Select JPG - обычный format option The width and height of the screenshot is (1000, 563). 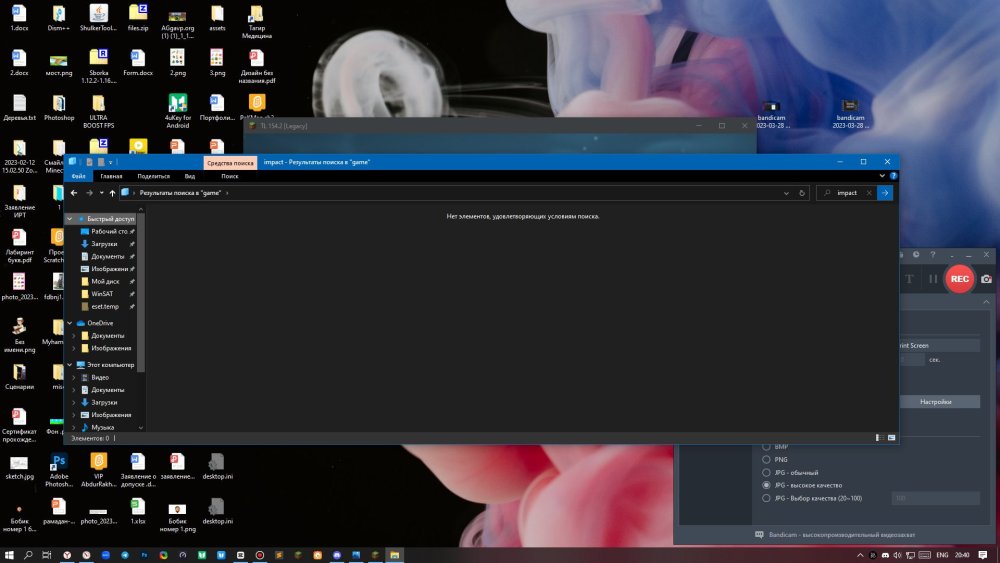point(766,472)
